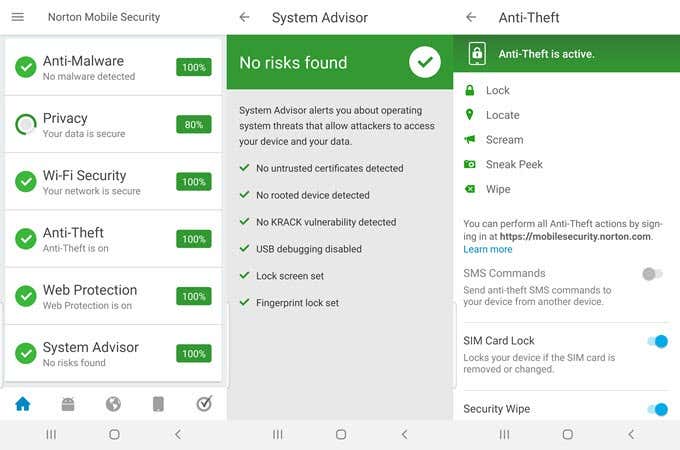Tap the 80% Privacy score badge
This screenshot has height=450, width=680.
pyautogui.click(x=193, y=125)
